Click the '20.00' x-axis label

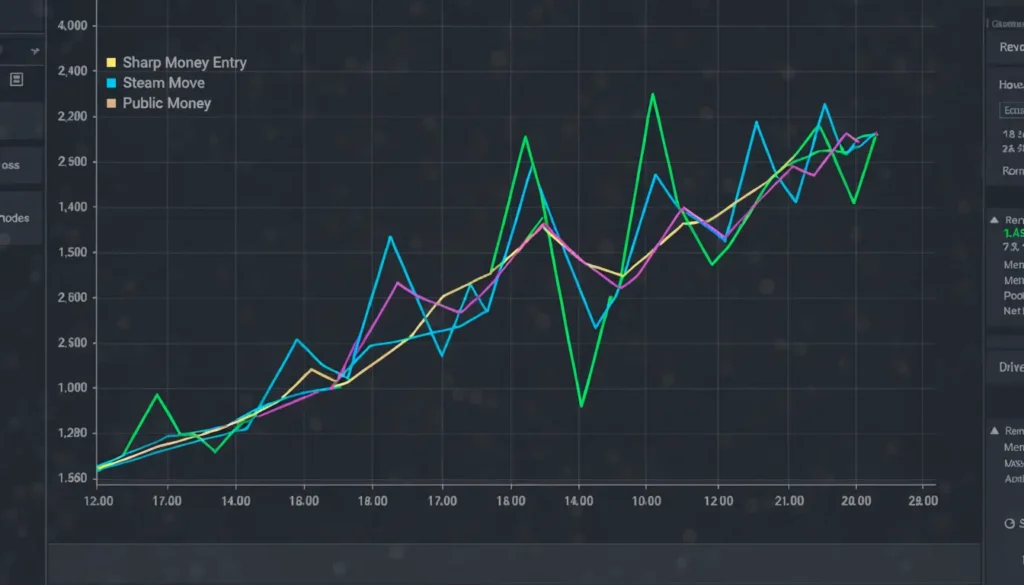pyautogui.click(x=856, y=501)
